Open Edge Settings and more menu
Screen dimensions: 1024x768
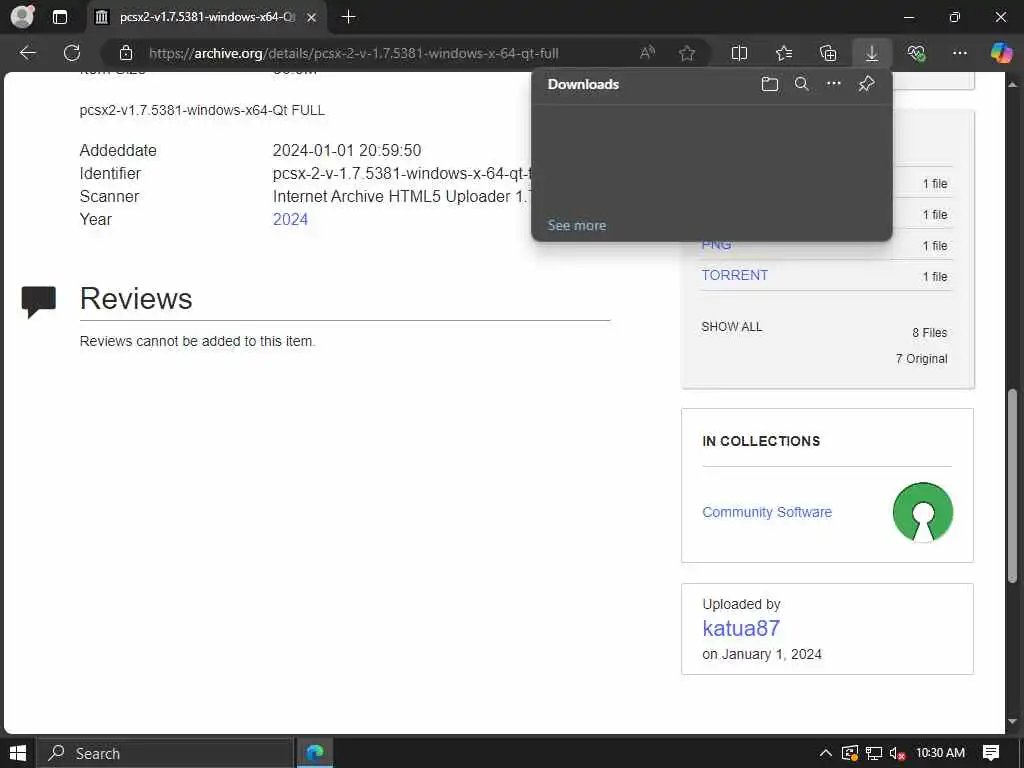(959, 53)
